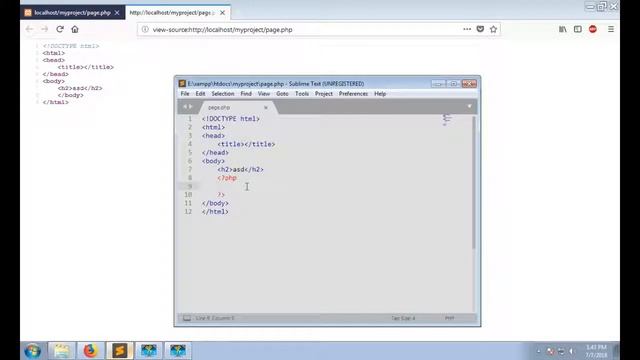The image size is (640, 360).
Task: Open Sublime Text Goto menu
Action: click(x=282, y=94)
